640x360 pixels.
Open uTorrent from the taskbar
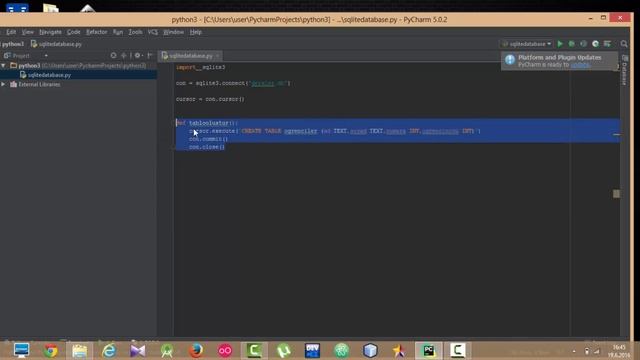(x=283, y=351)
